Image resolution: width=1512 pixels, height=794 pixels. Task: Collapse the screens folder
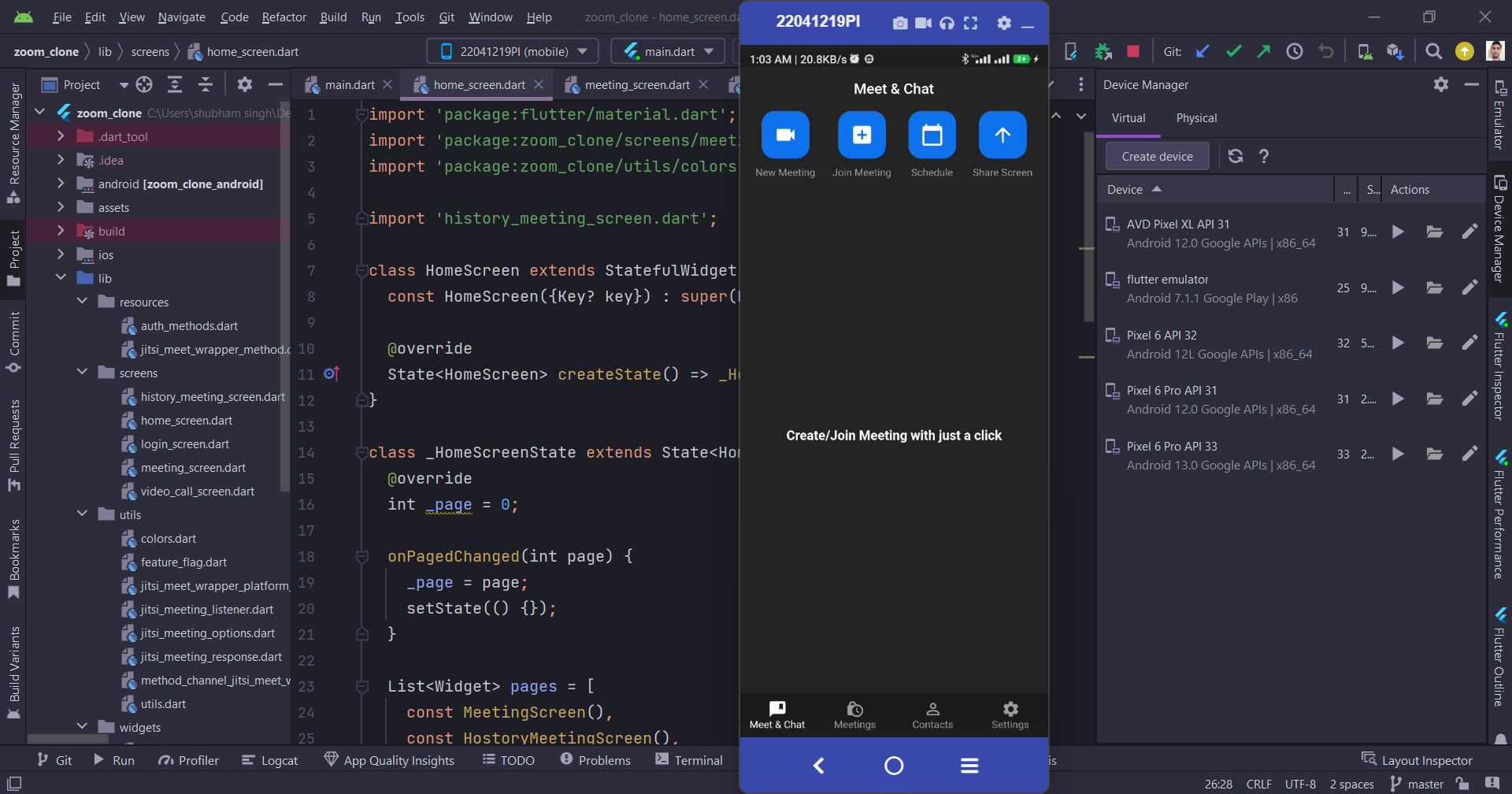82,373
